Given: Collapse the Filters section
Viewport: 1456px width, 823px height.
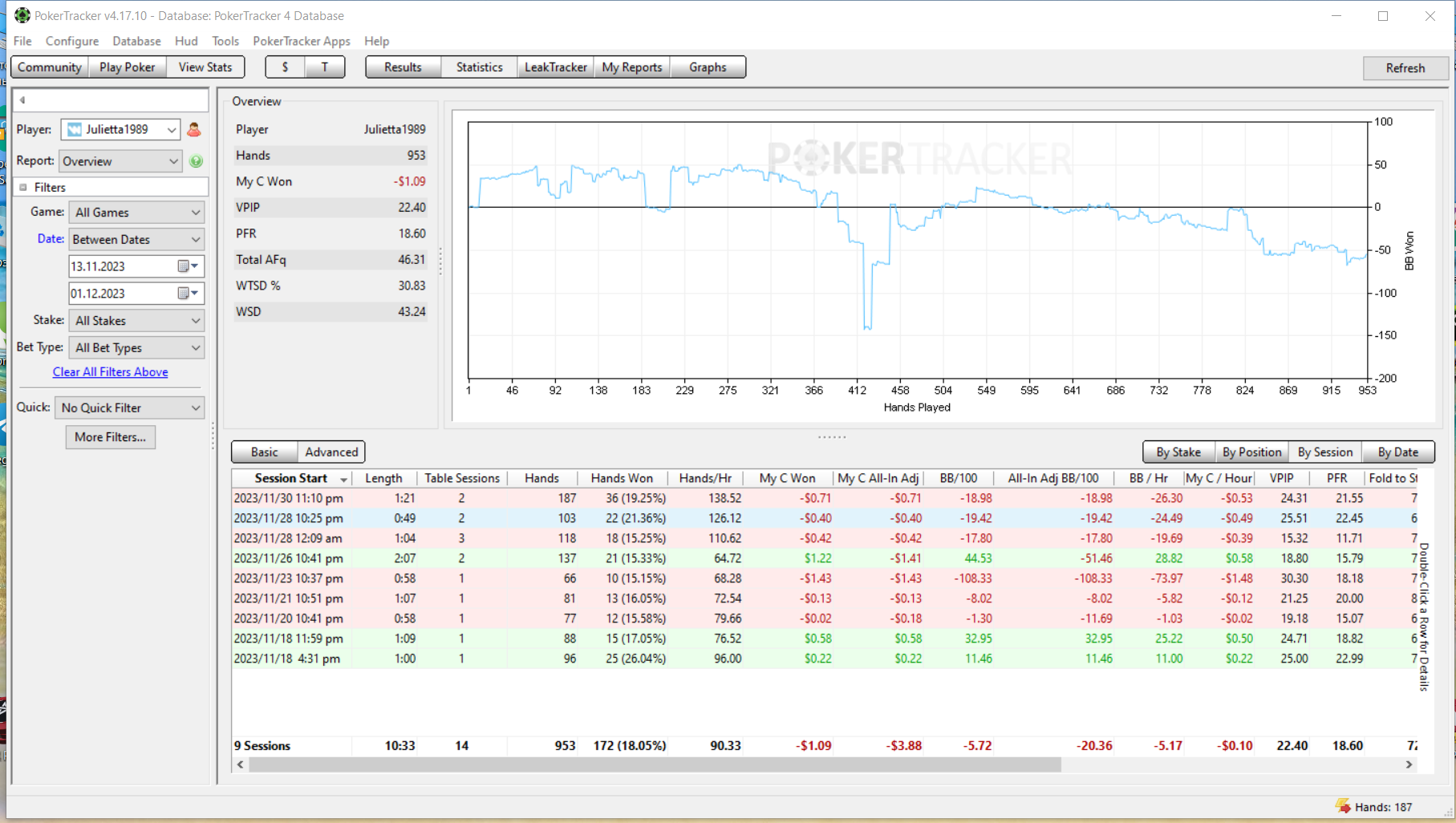Looking at the screenshot, I should click(x=23, y=187).
